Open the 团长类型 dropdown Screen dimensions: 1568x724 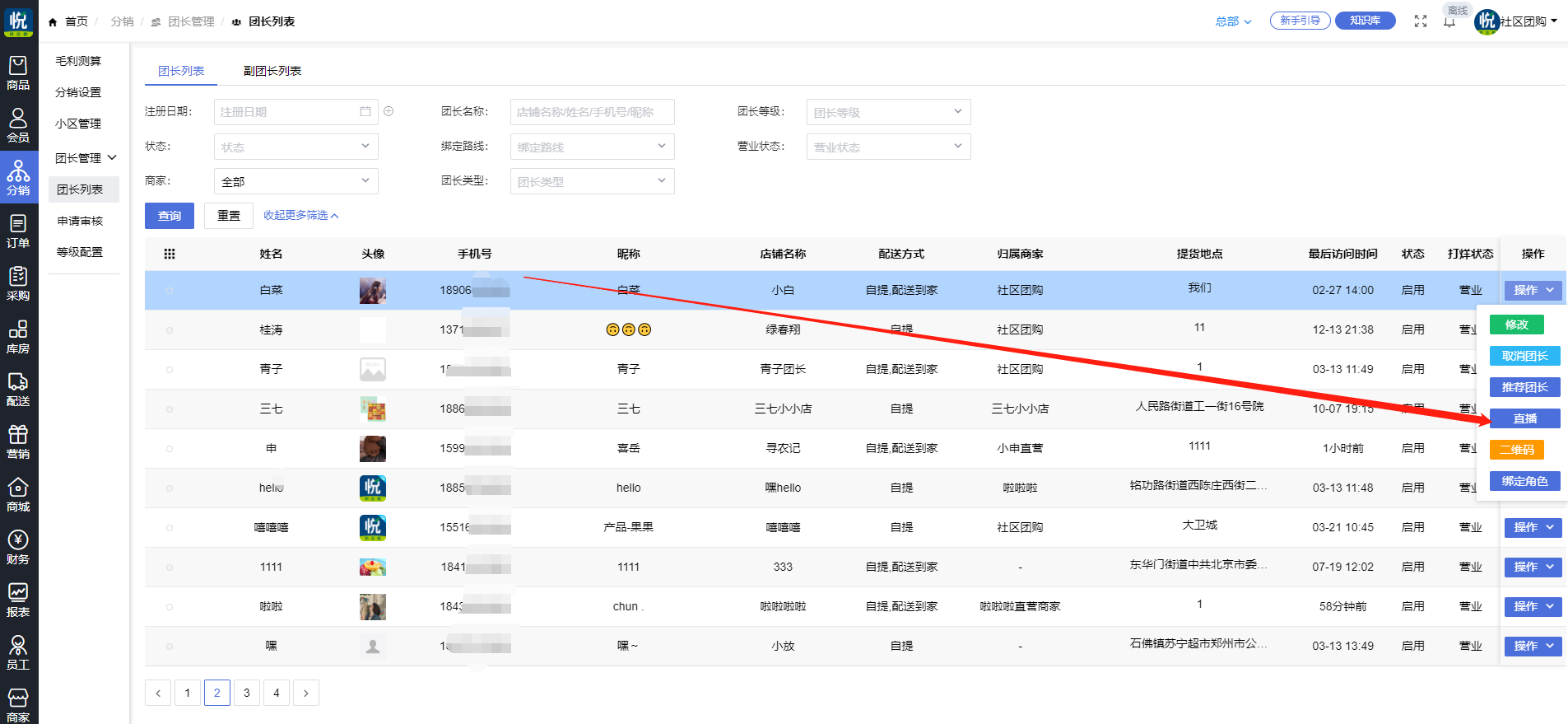tap(592, 181)
